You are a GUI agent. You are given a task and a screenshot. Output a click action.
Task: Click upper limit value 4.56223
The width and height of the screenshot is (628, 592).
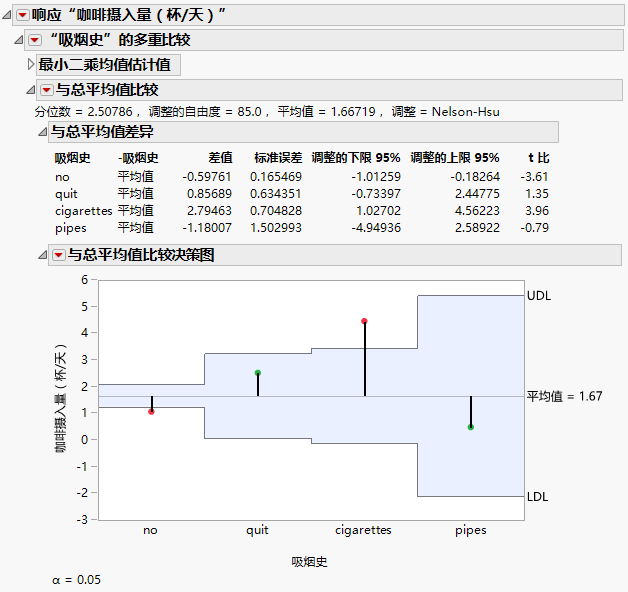coord(477,211)
